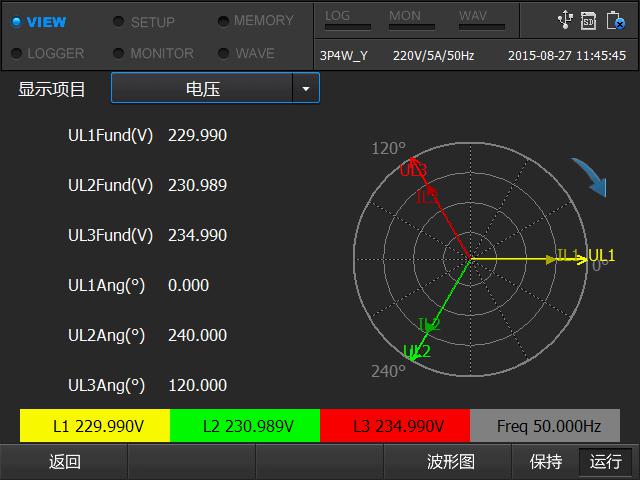Select the VIEW mode indicator
The width and height of the screenshot is (640, 480).
pos(39,22)
